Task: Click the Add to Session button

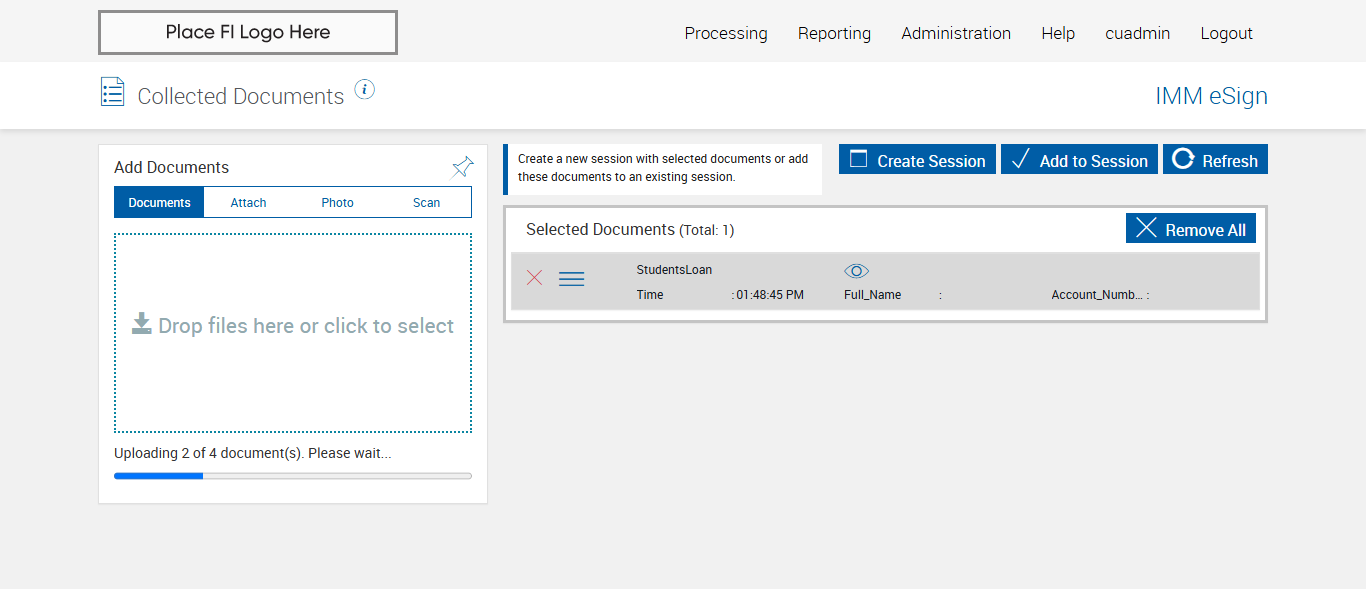Action: 1079,160
